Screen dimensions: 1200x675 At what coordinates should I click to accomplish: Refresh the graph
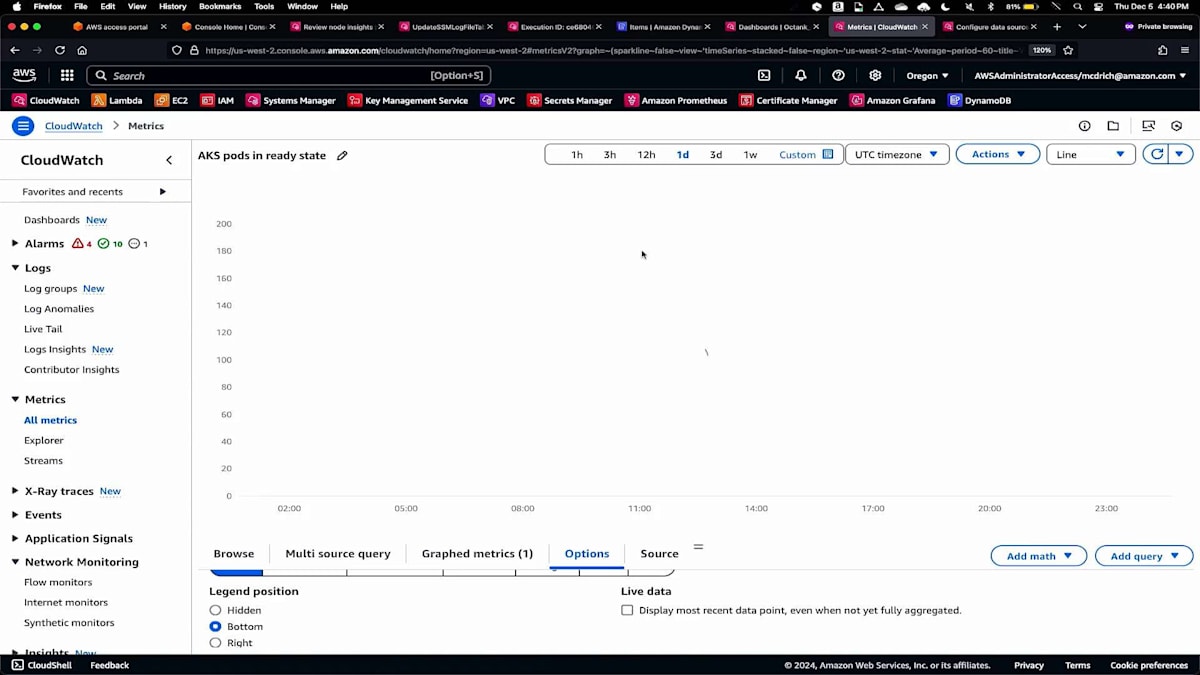point(1157,154)
